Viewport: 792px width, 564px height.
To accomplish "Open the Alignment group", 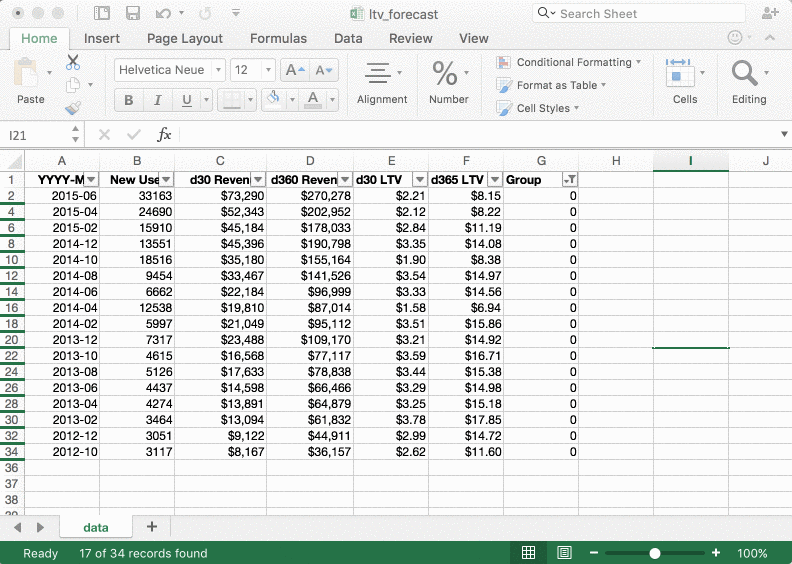I will [382, 83].
